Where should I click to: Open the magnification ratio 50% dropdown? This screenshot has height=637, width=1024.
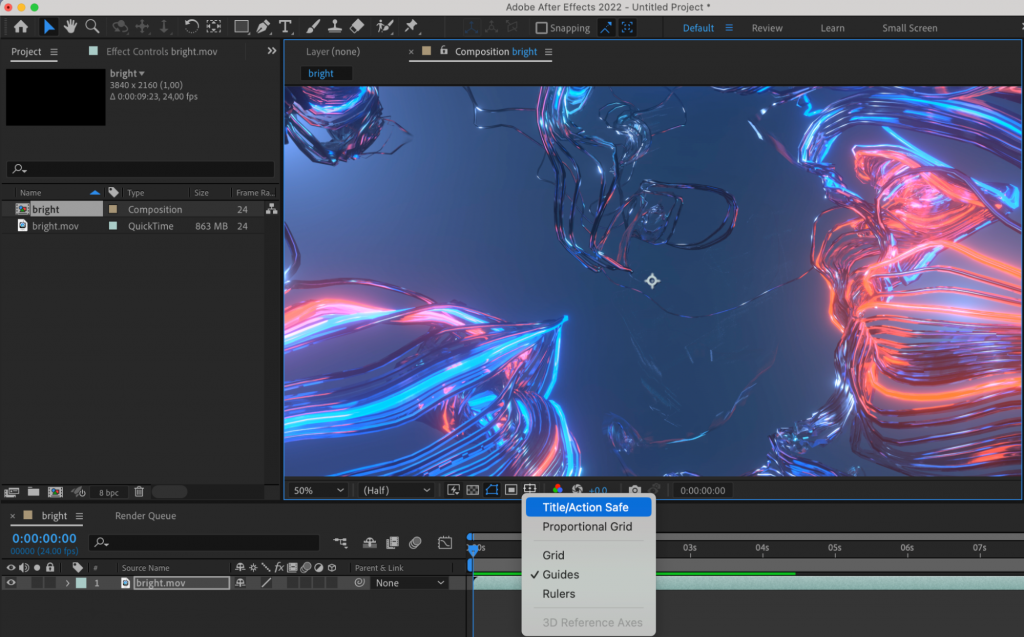click(x=317, y=490)
